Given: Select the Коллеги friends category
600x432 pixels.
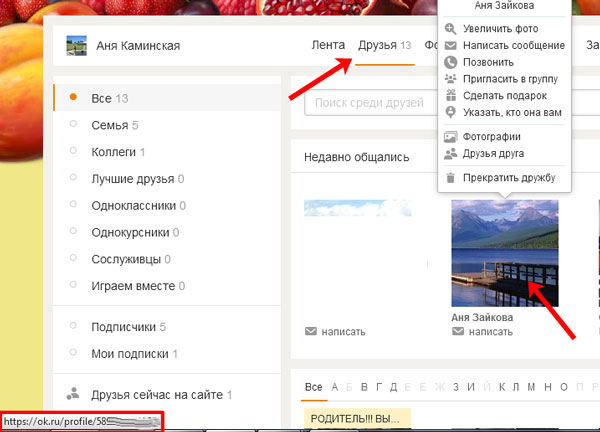Looking at the screenshot, I should 113,152.
